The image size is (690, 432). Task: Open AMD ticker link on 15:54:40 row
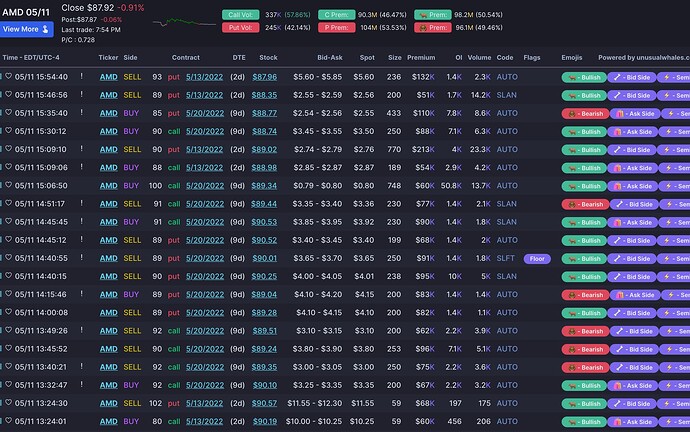click(x=109, y=77)
